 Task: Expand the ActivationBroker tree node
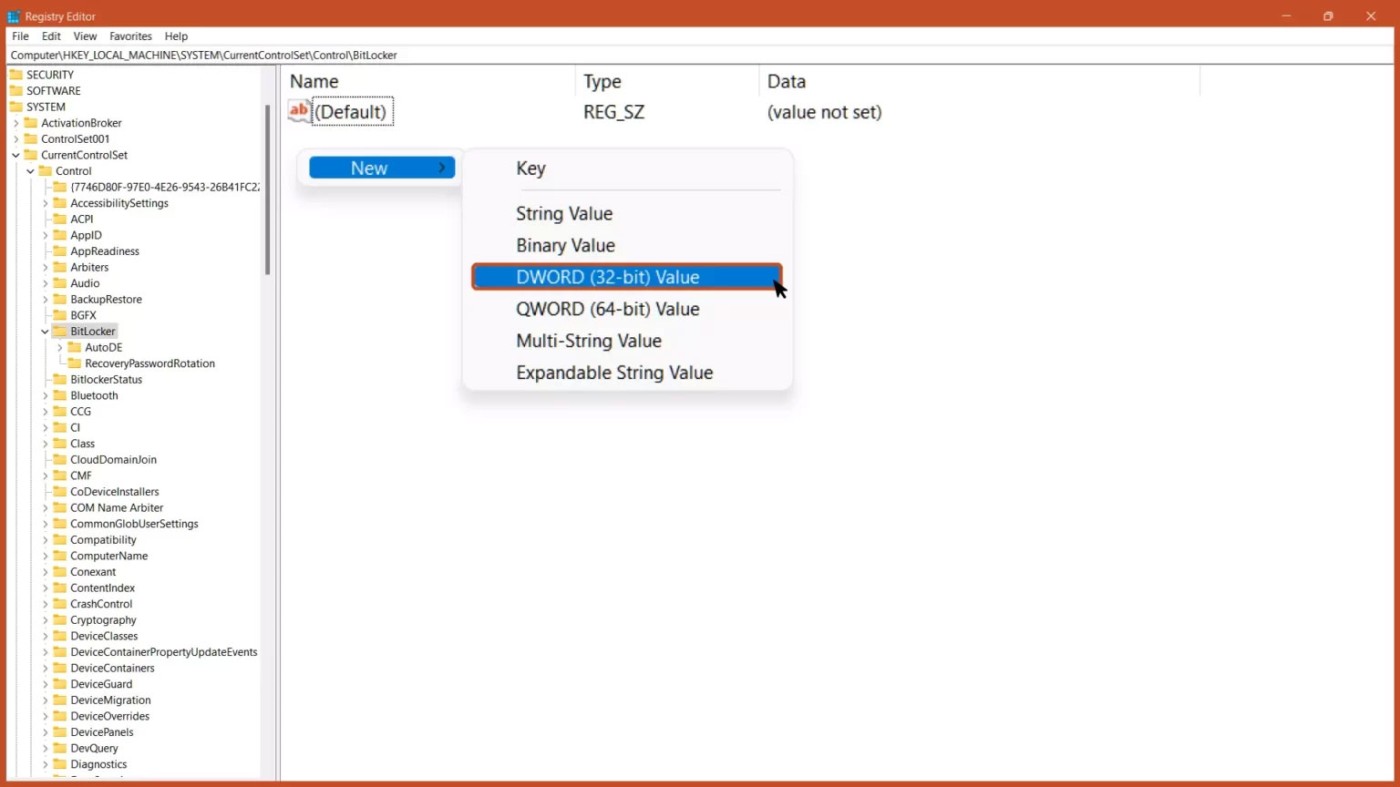(16, 123)
